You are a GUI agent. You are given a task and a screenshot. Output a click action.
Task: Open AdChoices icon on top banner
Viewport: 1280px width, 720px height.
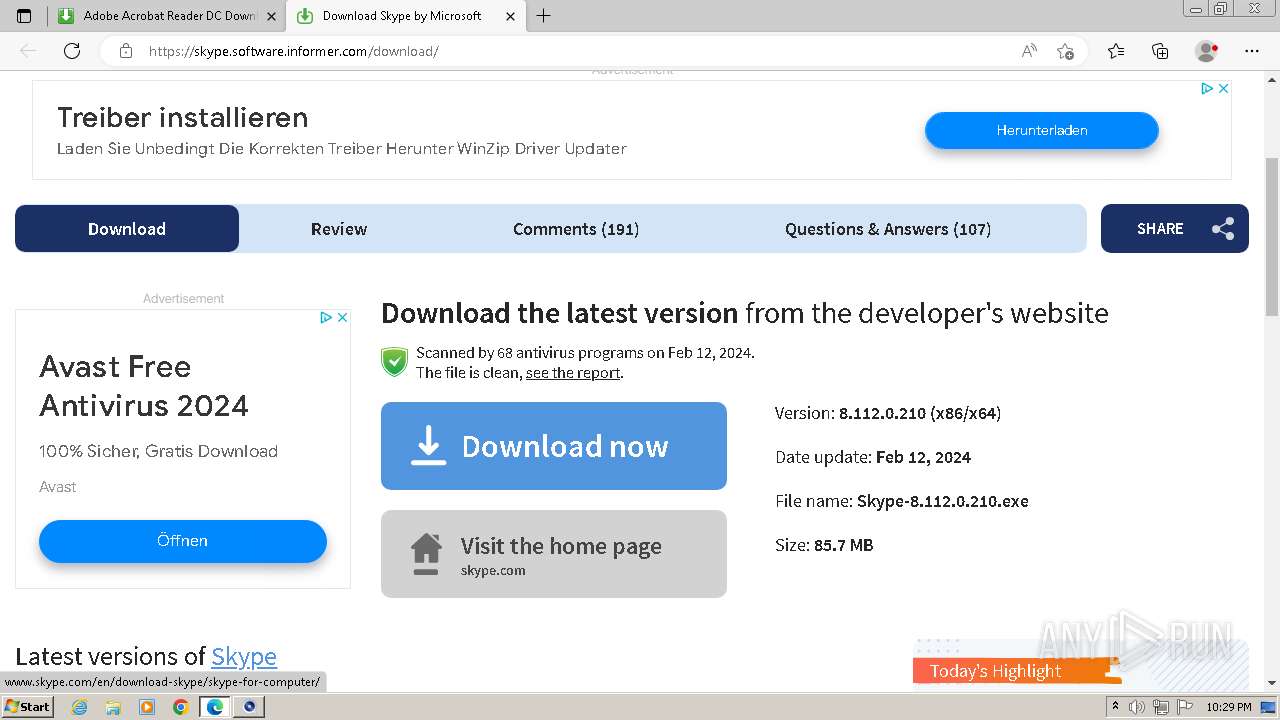1207,89
